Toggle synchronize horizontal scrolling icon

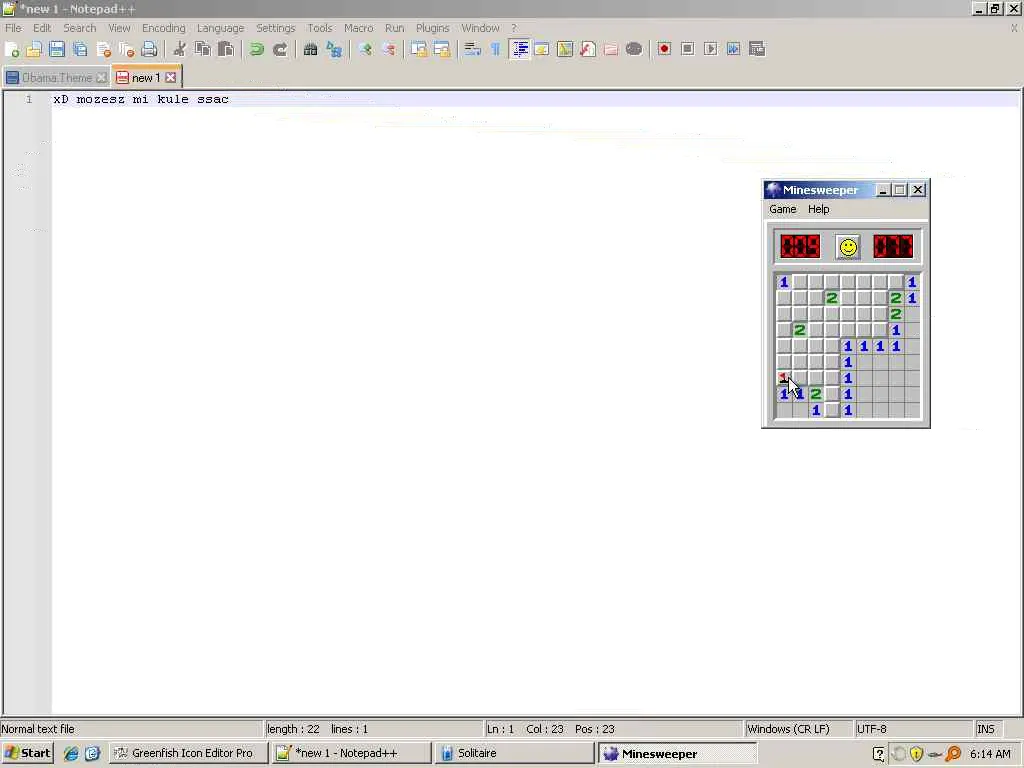click(x=442, y=49)
